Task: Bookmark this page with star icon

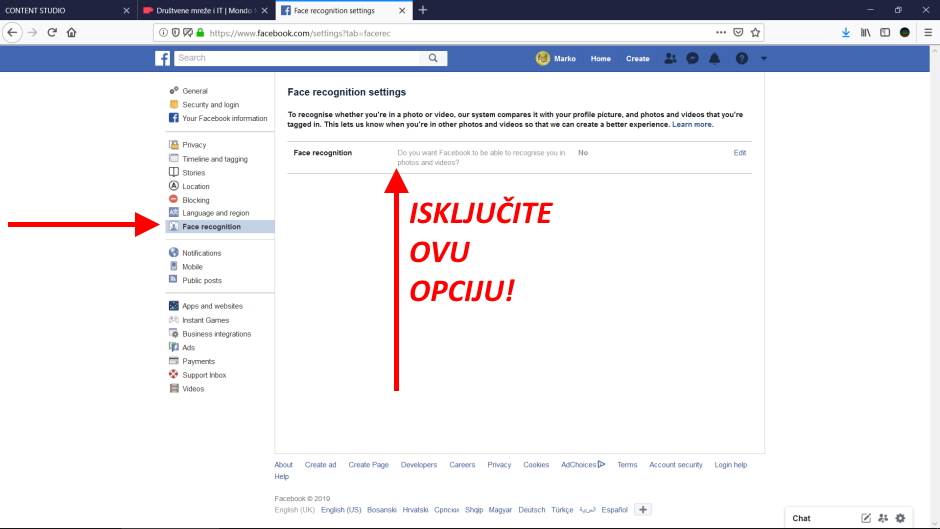Action: (756, 32)
